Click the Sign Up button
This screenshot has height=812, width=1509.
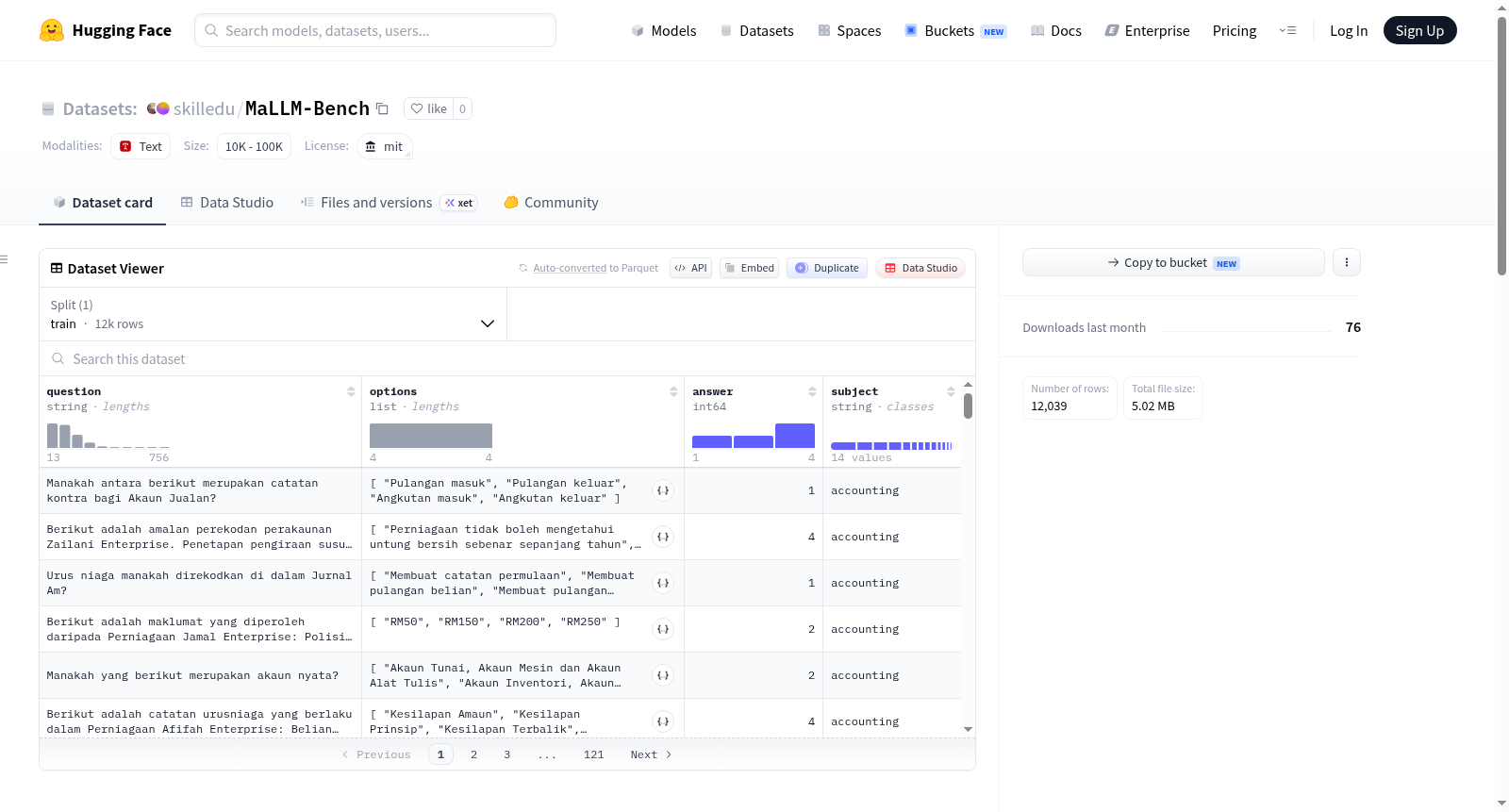[x=1419, y=30]
